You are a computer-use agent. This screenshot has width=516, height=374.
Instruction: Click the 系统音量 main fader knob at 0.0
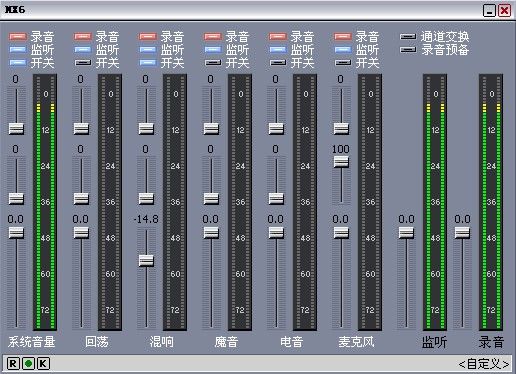[16, 232]
